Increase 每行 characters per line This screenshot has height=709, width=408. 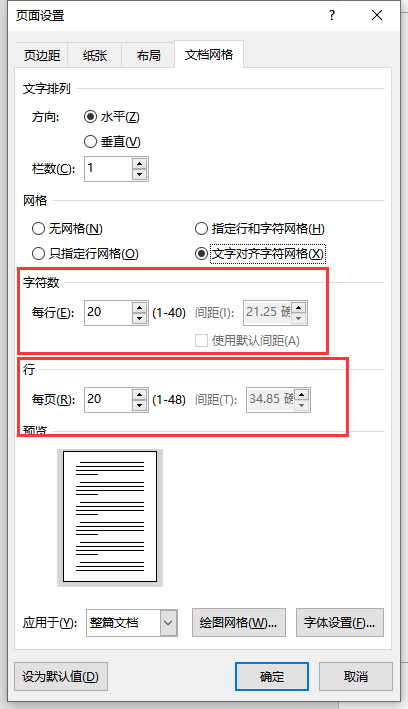coord(140,307)
